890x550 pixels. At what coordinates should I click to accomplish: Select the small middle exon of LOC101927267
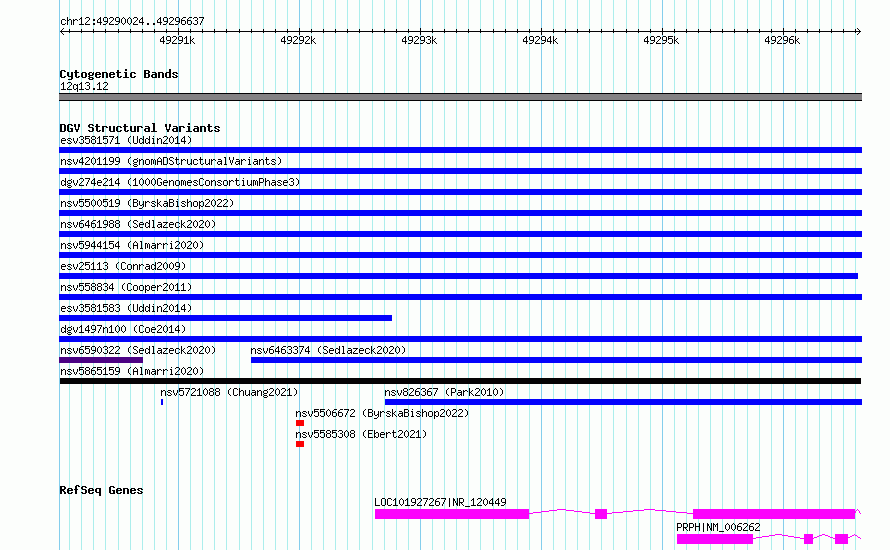pos(601,514)
